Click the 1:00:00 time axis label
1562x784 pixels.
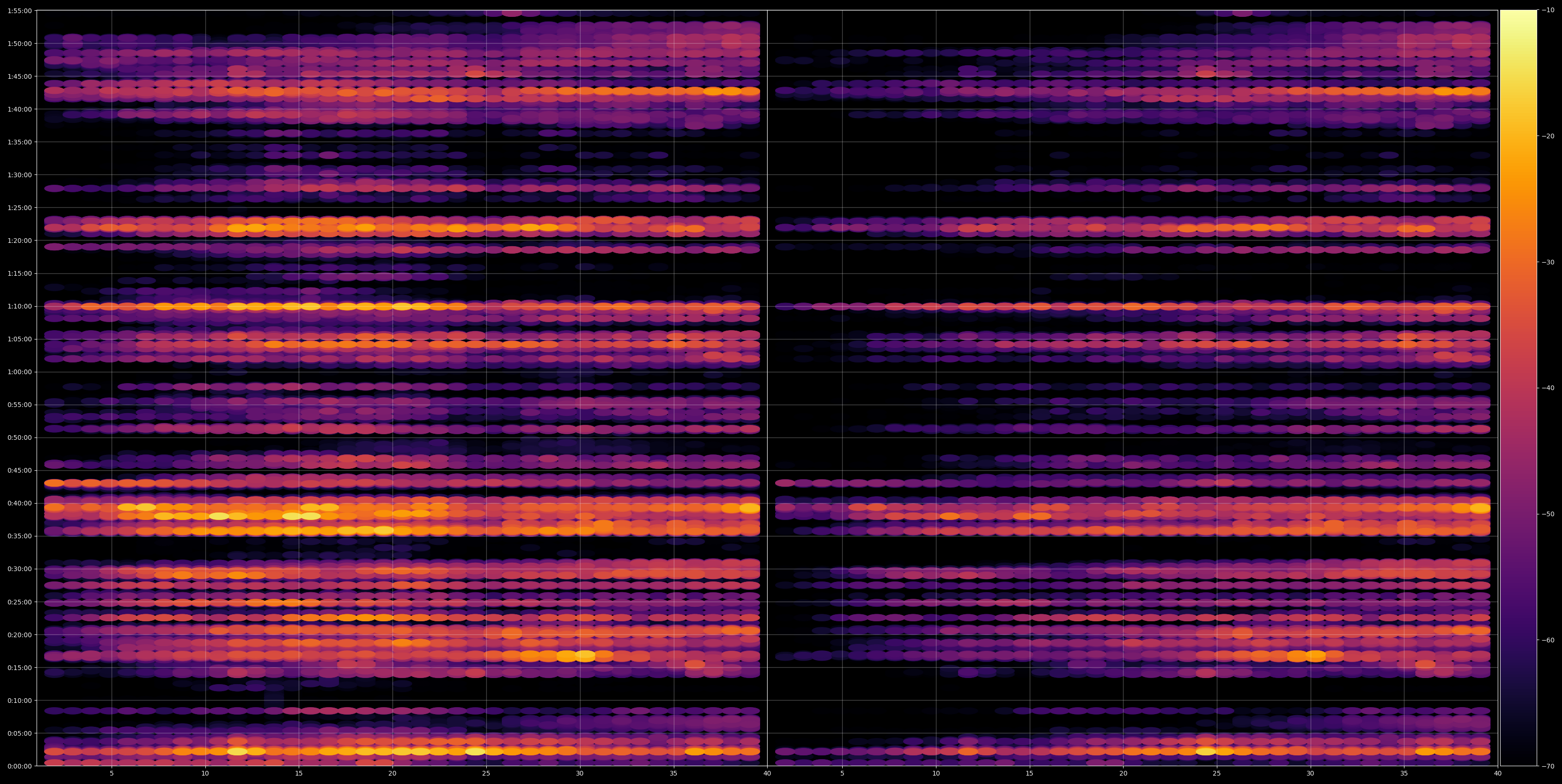click(19, 372)
